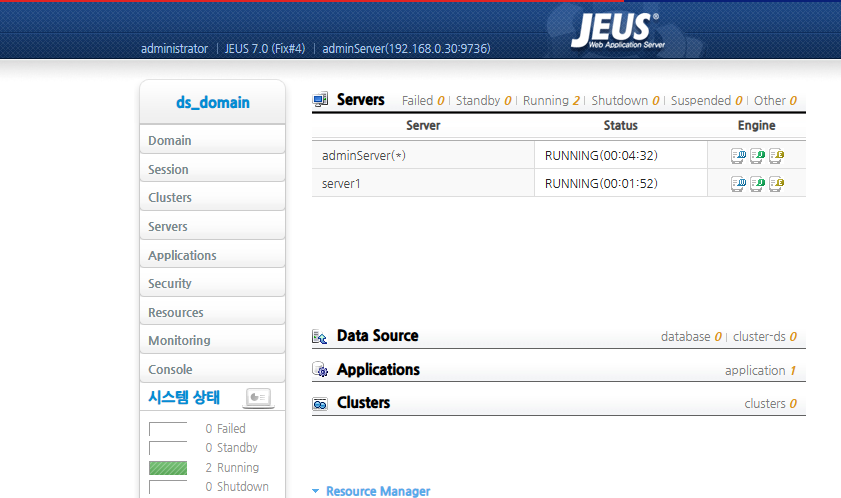Click the 0 Shutdown system status text
The height and width of the screenshot is (498, 841).
[237, 487]
